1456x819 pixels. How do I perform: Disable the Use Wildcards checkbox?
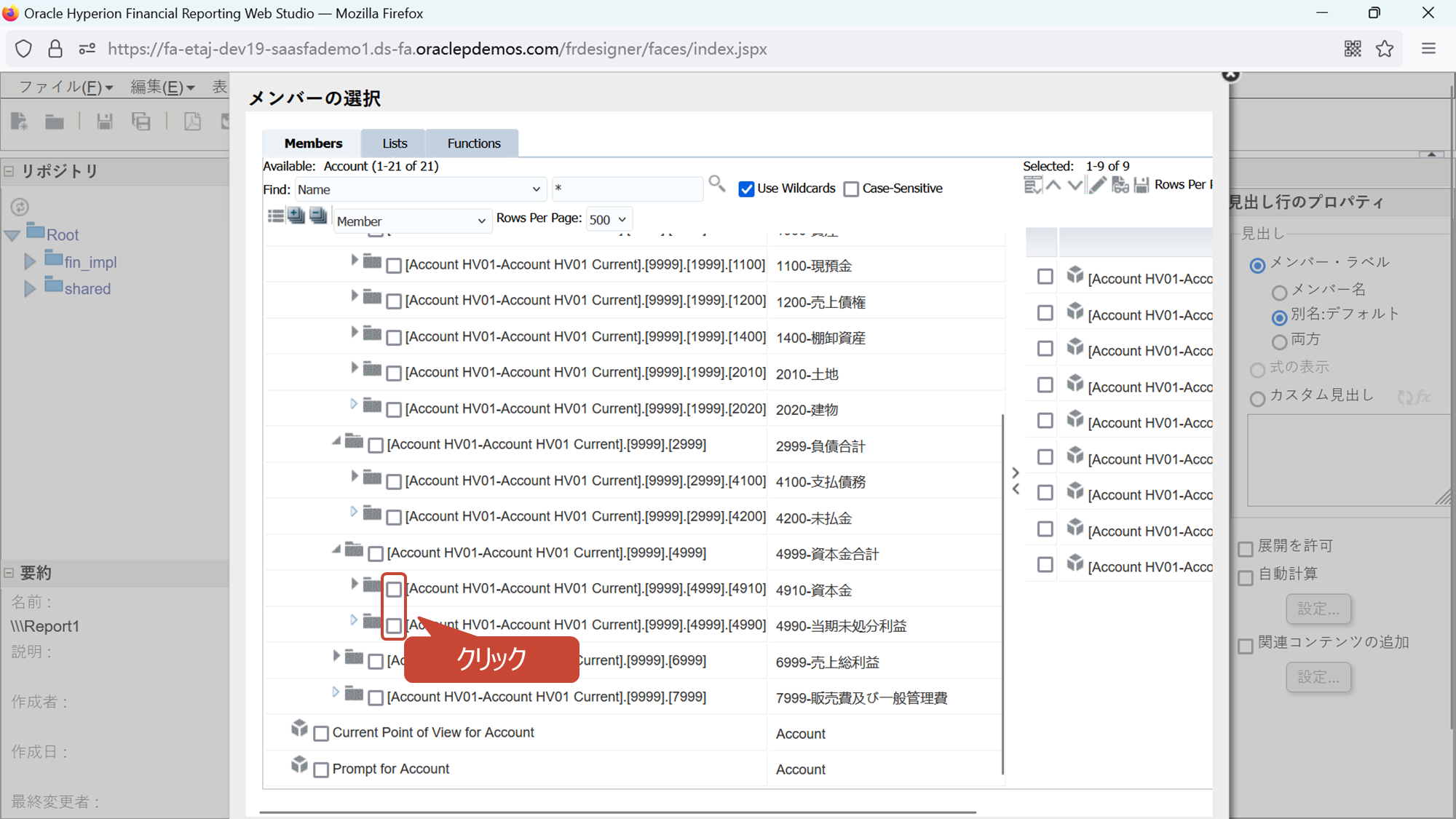coord(746,189)
